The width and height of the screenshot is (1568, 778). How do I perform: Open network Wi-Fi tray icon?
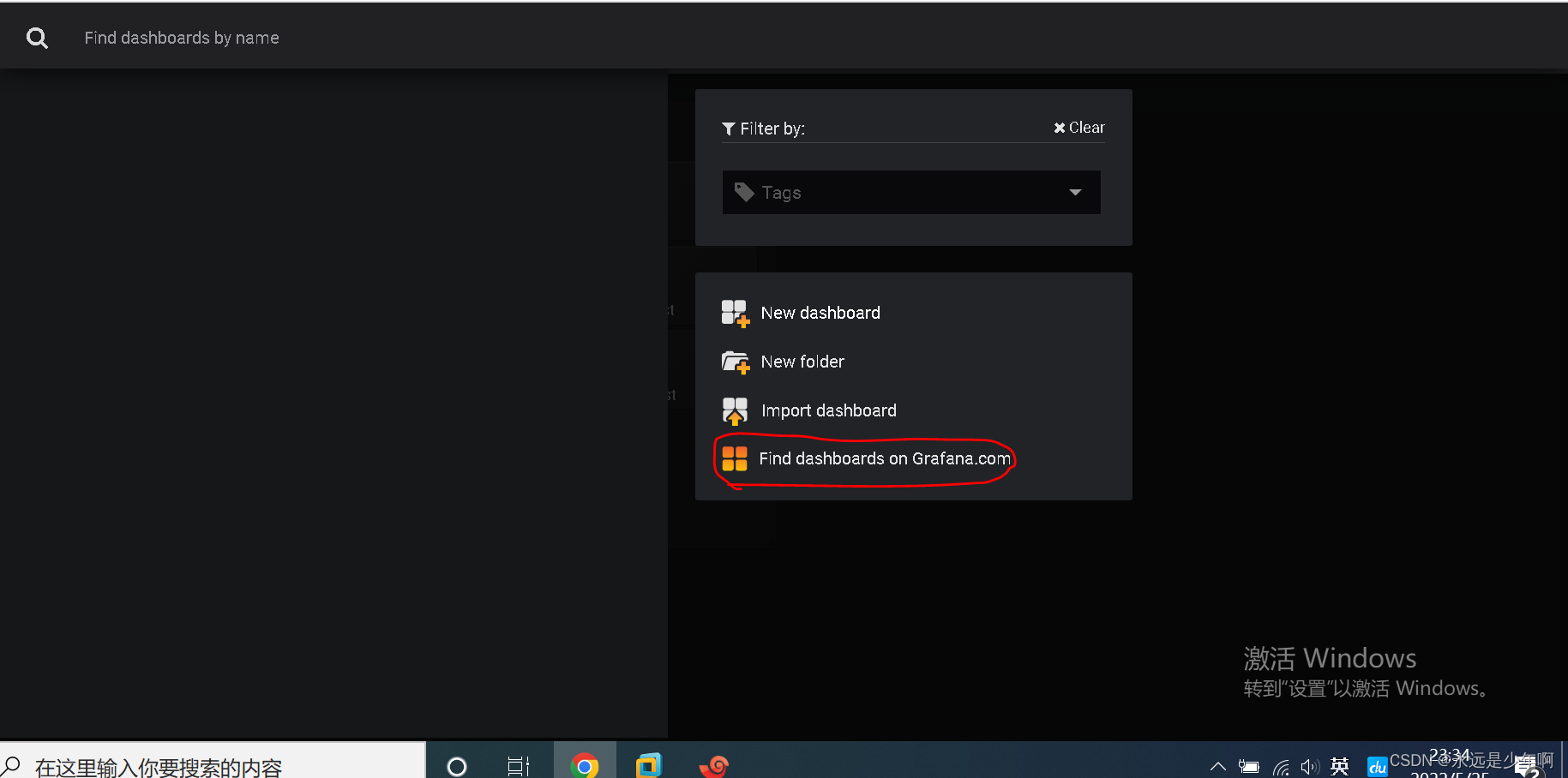pyautogui.click(x=1282, y=767)
